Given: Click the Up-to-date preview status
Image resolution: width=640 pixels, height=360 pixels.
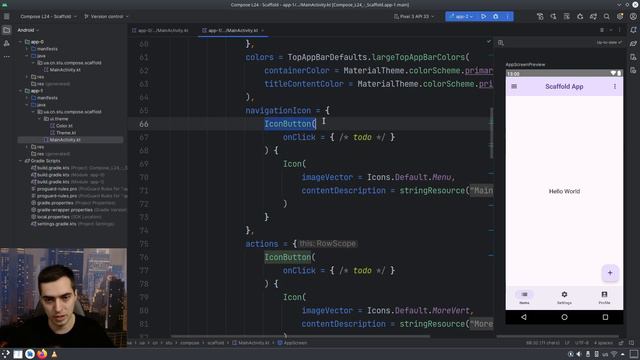Looking at the screenshot, I should coord(609,43).
